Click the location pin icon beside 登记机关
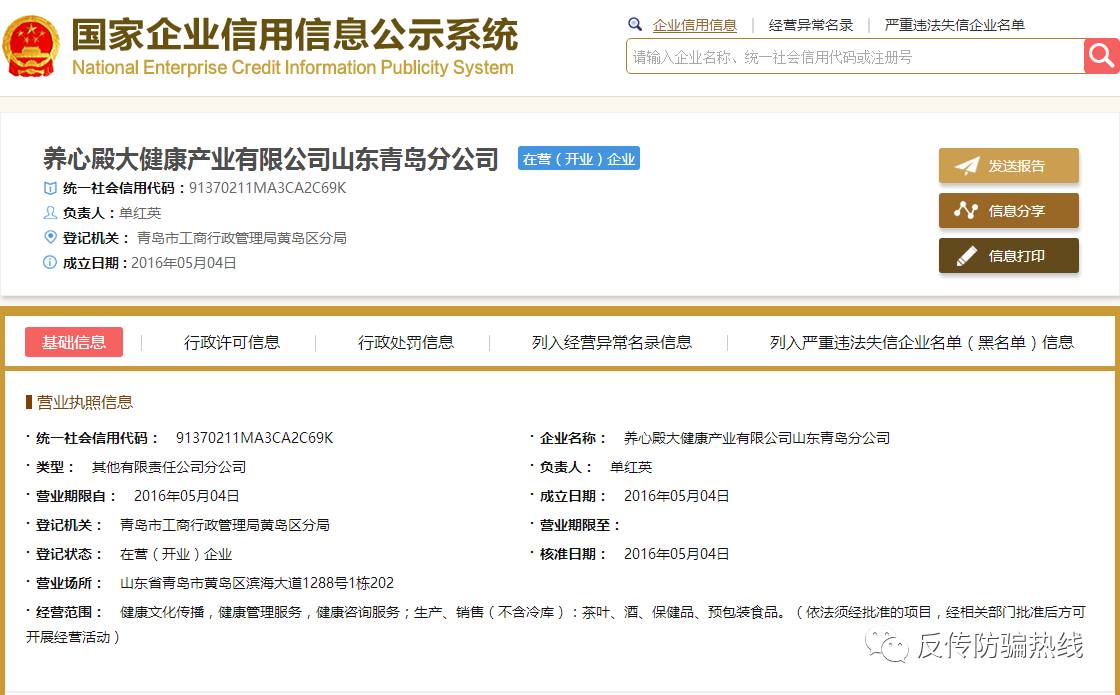1120x695 pixels. click(50, 237)
